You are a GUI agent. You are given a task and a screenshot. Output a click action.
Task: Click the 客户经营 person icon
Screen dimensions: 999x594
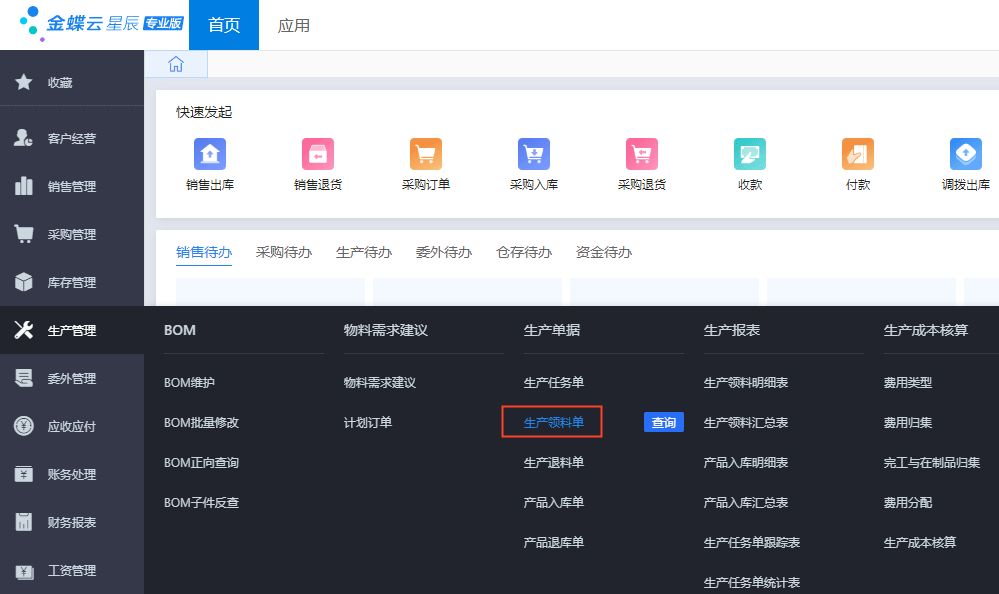point(24,138)
